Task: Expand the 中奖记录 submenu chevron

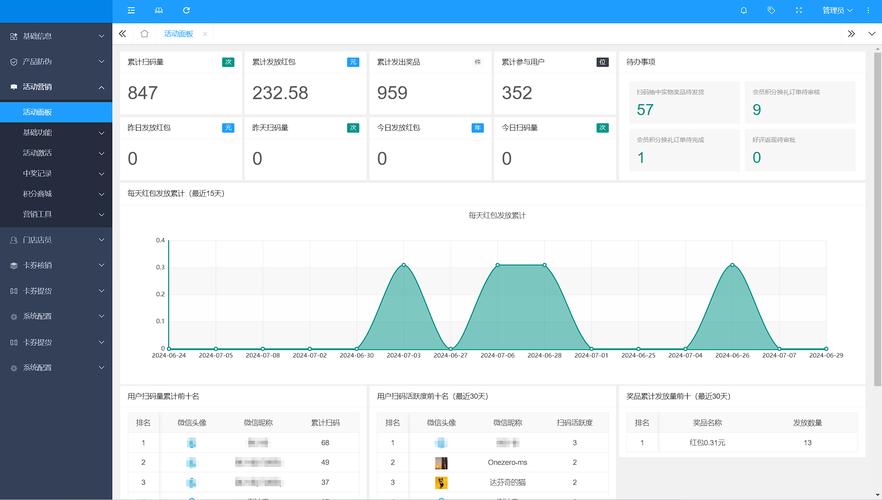Action: pyautogui.click(x=101, y=174)
